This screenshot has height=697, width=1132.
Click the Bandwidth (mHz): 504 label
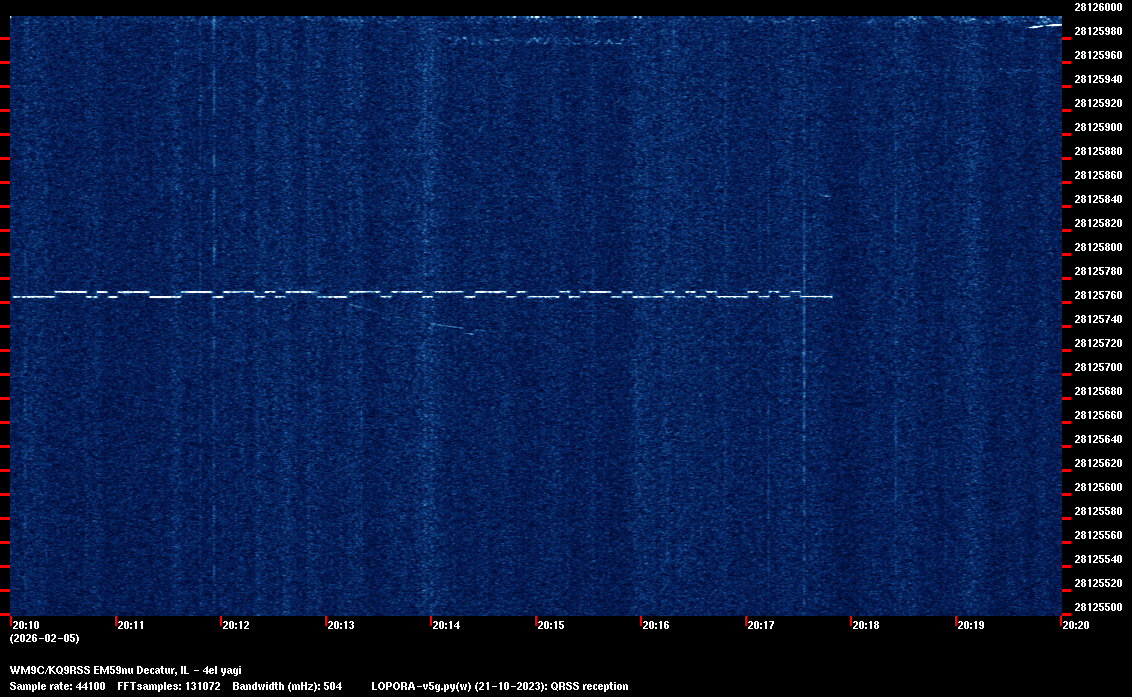pos(287,686)
